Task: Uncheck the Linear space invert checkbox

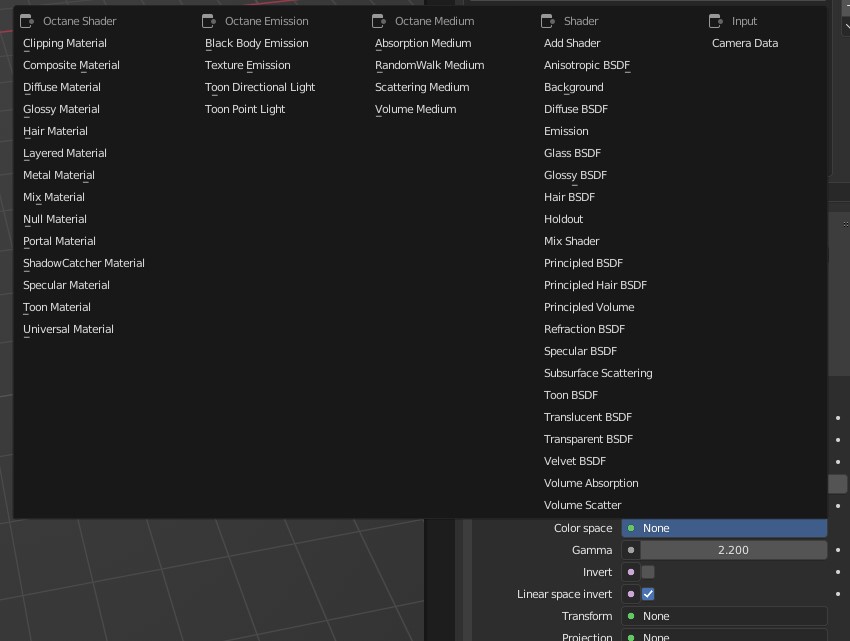Action: (x=648, y=594)
